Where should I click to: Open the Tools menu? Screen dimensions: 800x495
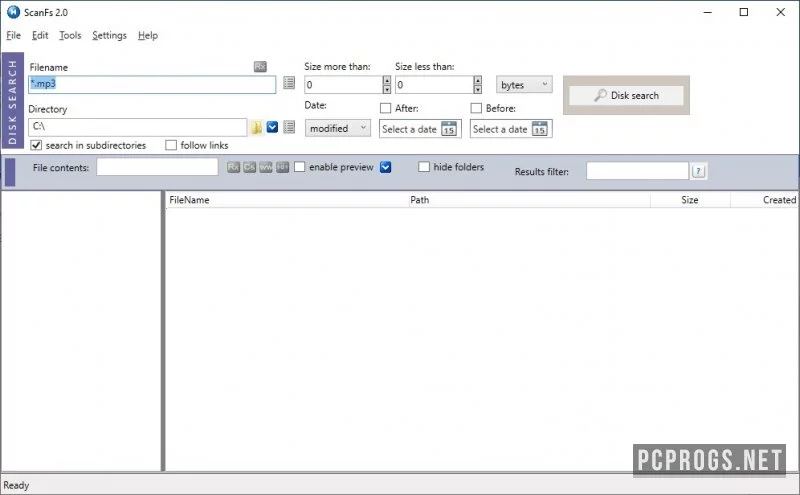[70, 35]
